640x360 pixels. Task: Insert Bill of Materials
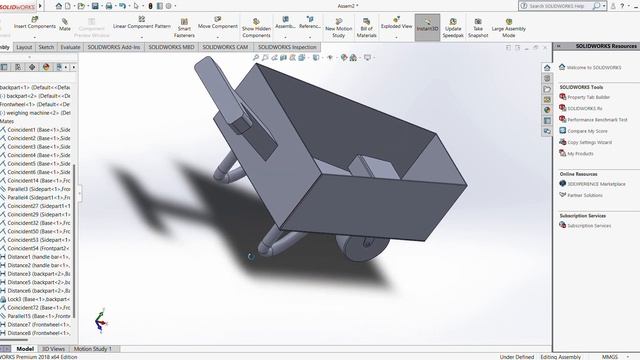(367, 28)
